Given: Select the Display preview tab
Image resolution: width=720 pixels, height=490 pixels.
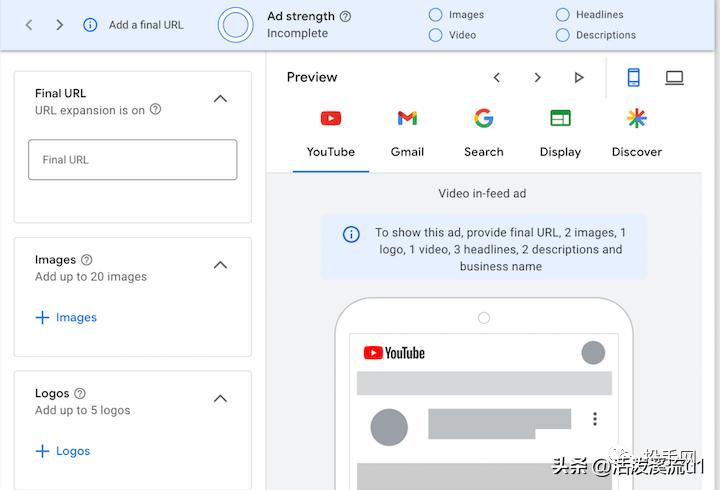Looking at the screenshot, I should pos(560,133).
